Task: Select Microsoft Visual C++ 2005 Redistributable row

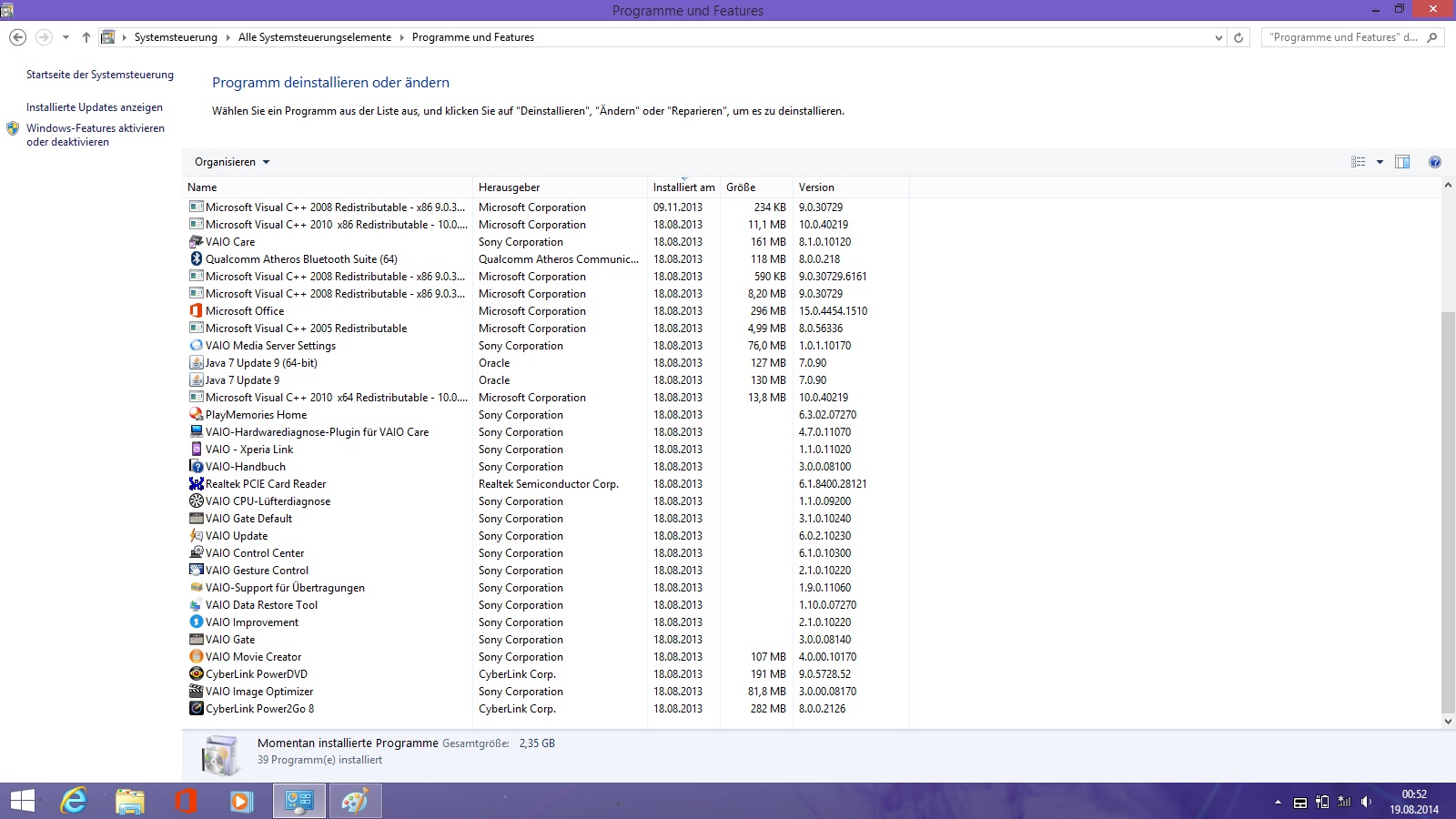Action: 546,329
